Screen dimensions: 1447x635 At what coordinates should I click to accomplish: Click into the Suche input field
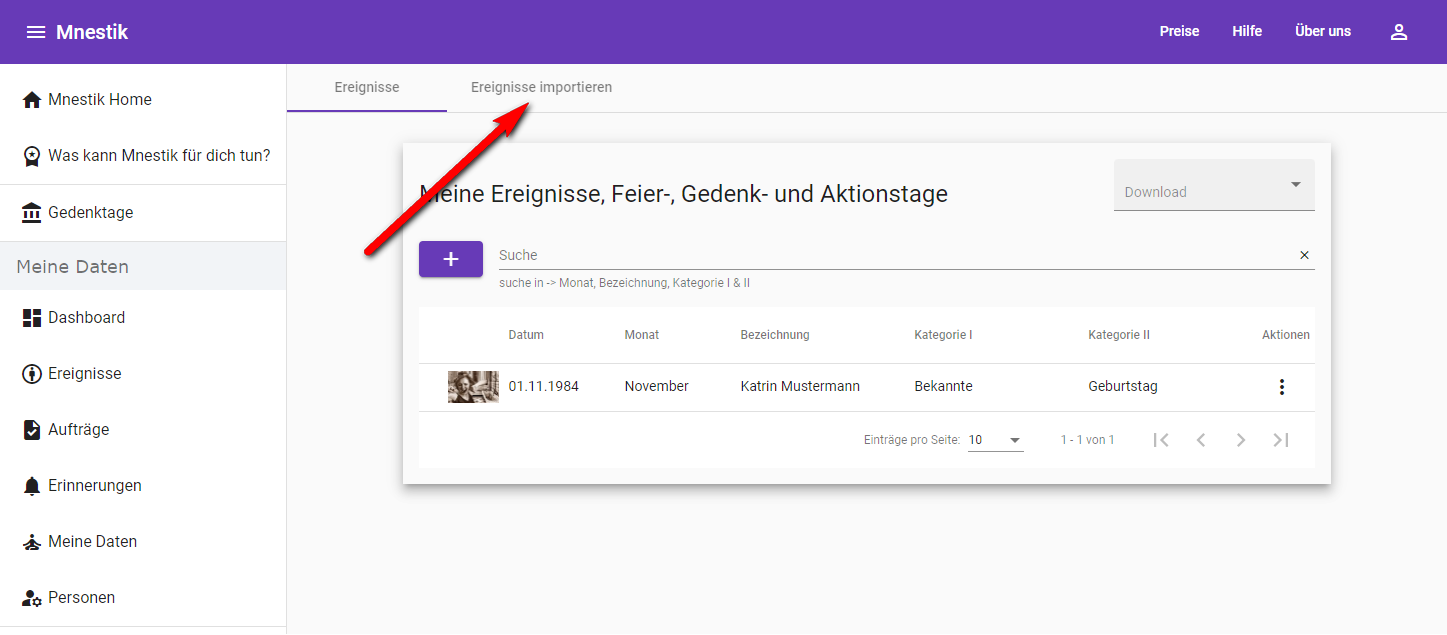pos(890,255)
